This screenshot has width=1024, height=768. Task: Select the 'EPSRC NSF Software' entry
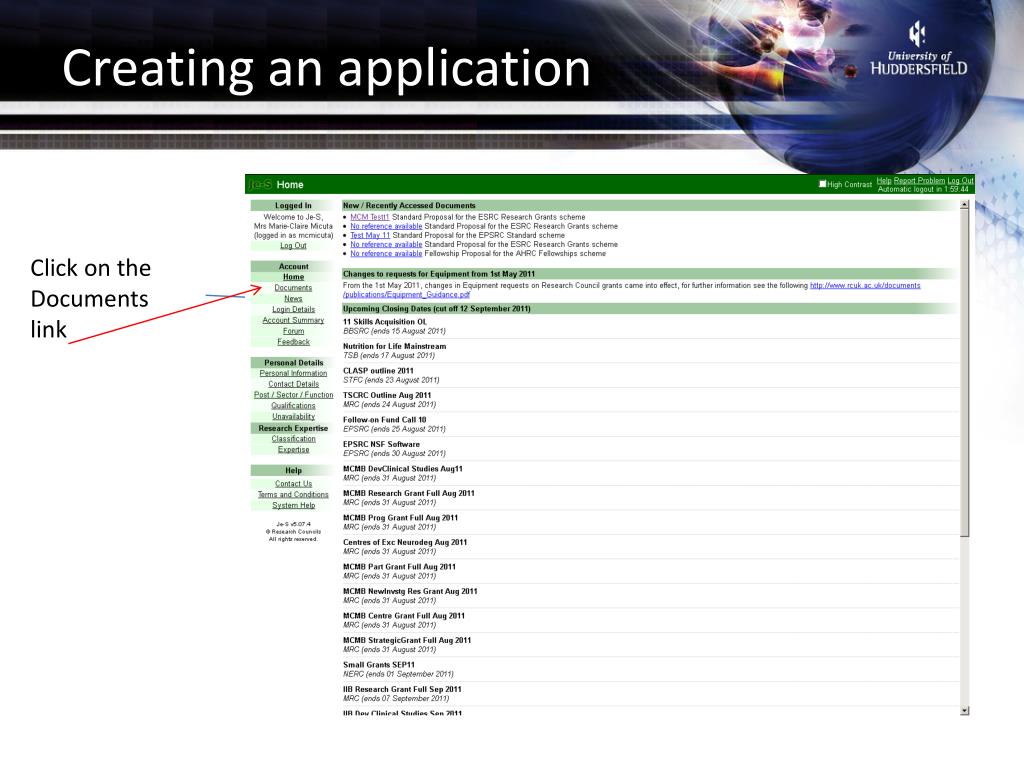point(381,445)
